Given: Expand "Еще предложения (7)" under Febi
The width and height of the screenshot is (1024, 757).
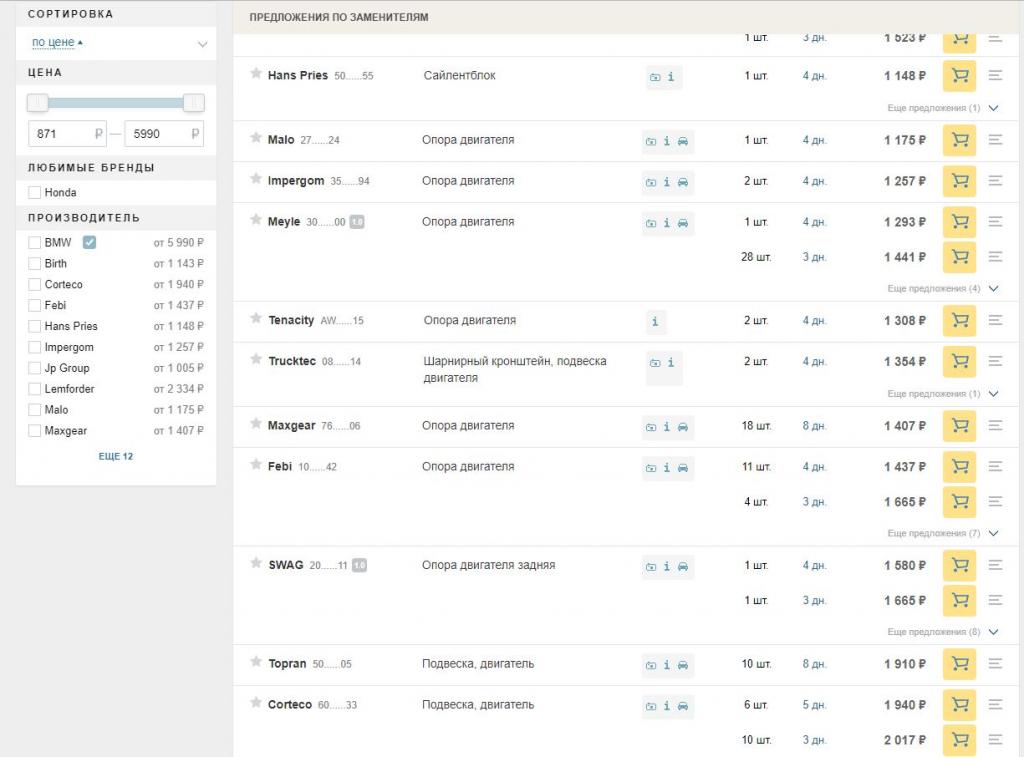Looking at the screenshot, I should click(942, 534).
